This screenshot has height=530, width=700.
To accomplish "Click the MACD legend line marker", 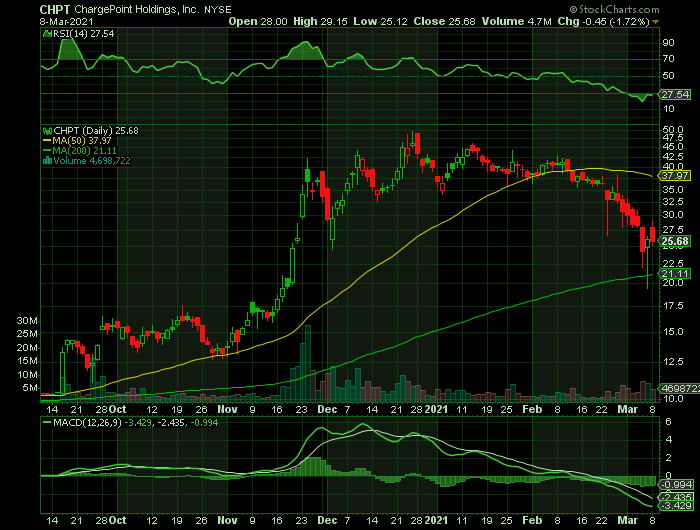I will pos(45,423).
